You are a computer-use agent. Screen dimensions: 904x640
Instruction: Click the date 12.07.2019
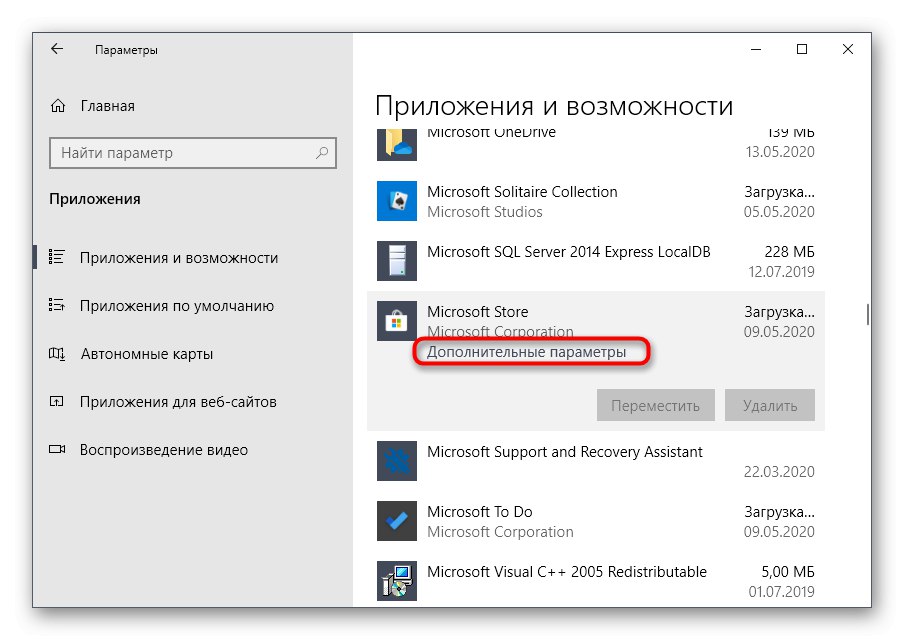pos(781,272)
